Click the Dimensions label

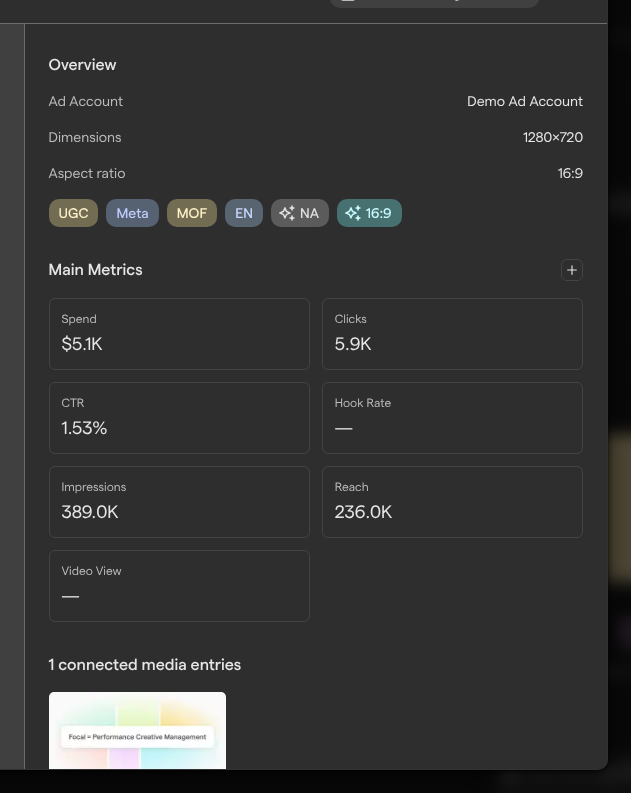coord(85,137)
